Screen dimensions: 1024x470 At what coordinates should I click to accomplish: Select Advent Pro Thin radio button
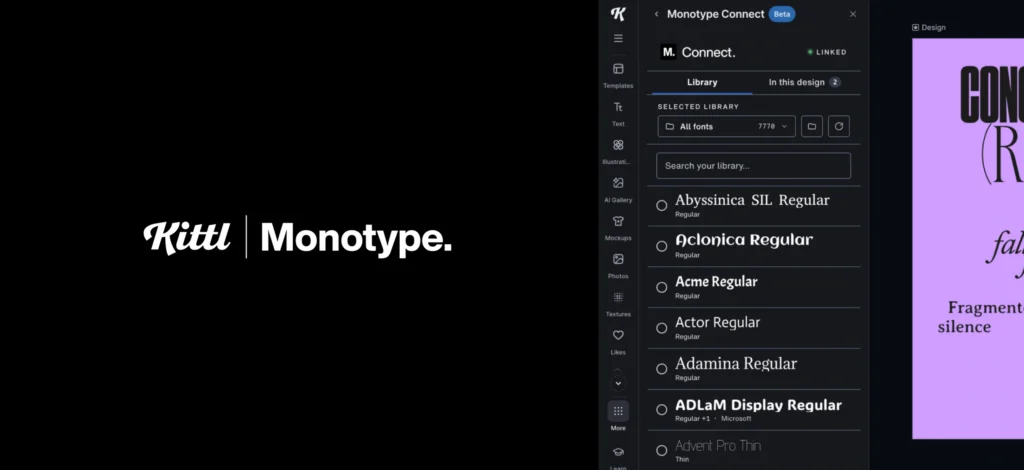click(662, 450)
